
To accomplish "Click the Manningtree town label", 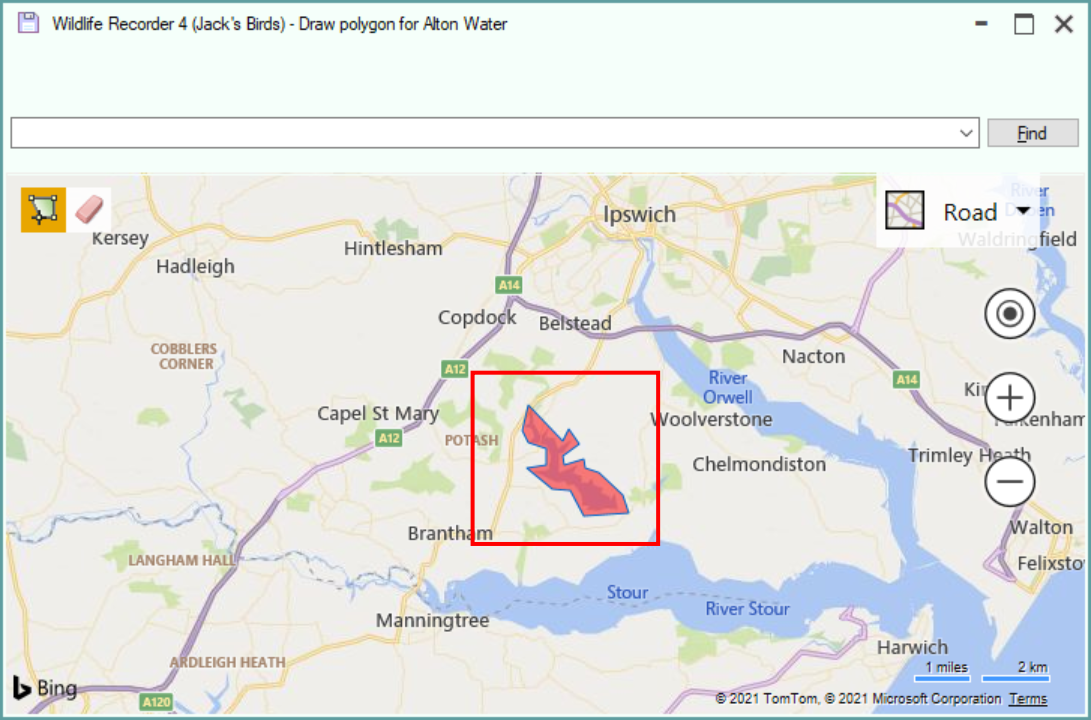I will pyautogui.click(x=432, y=621).
